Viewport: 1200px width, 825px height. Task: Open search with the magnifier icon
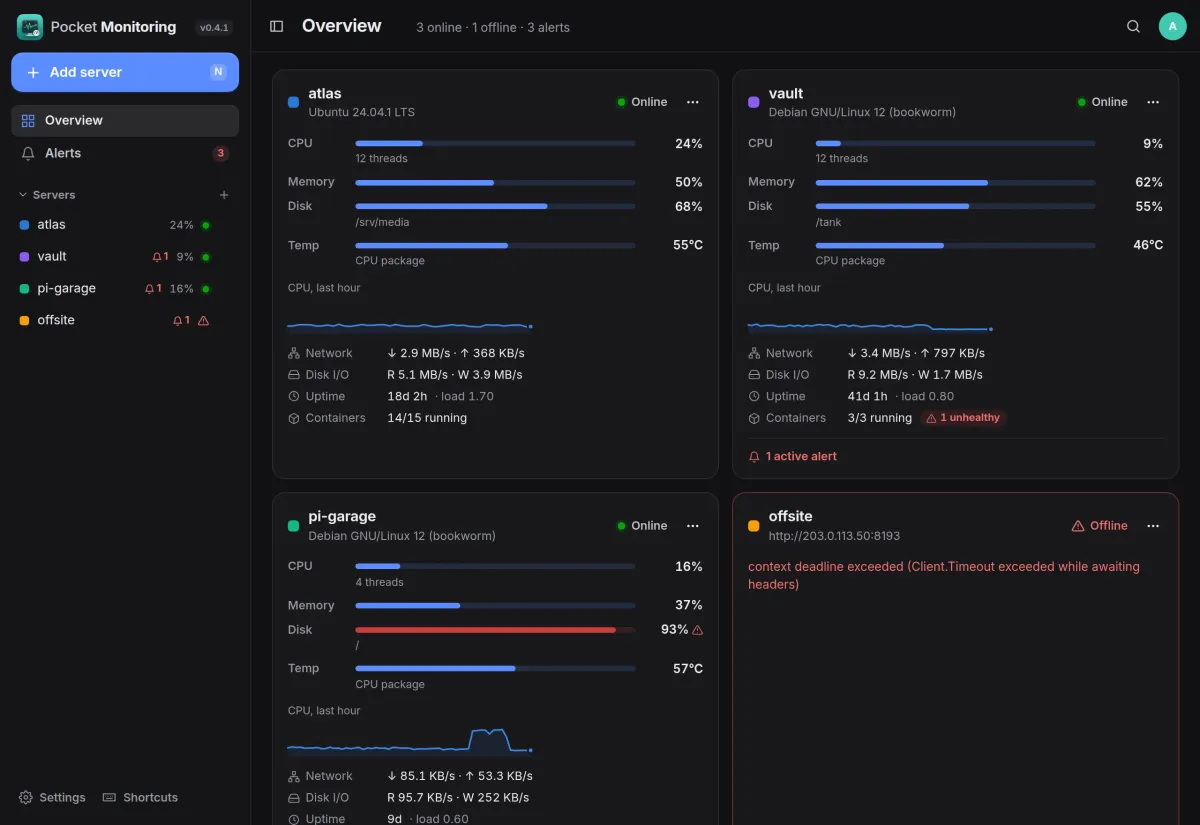coord(1133,27)
